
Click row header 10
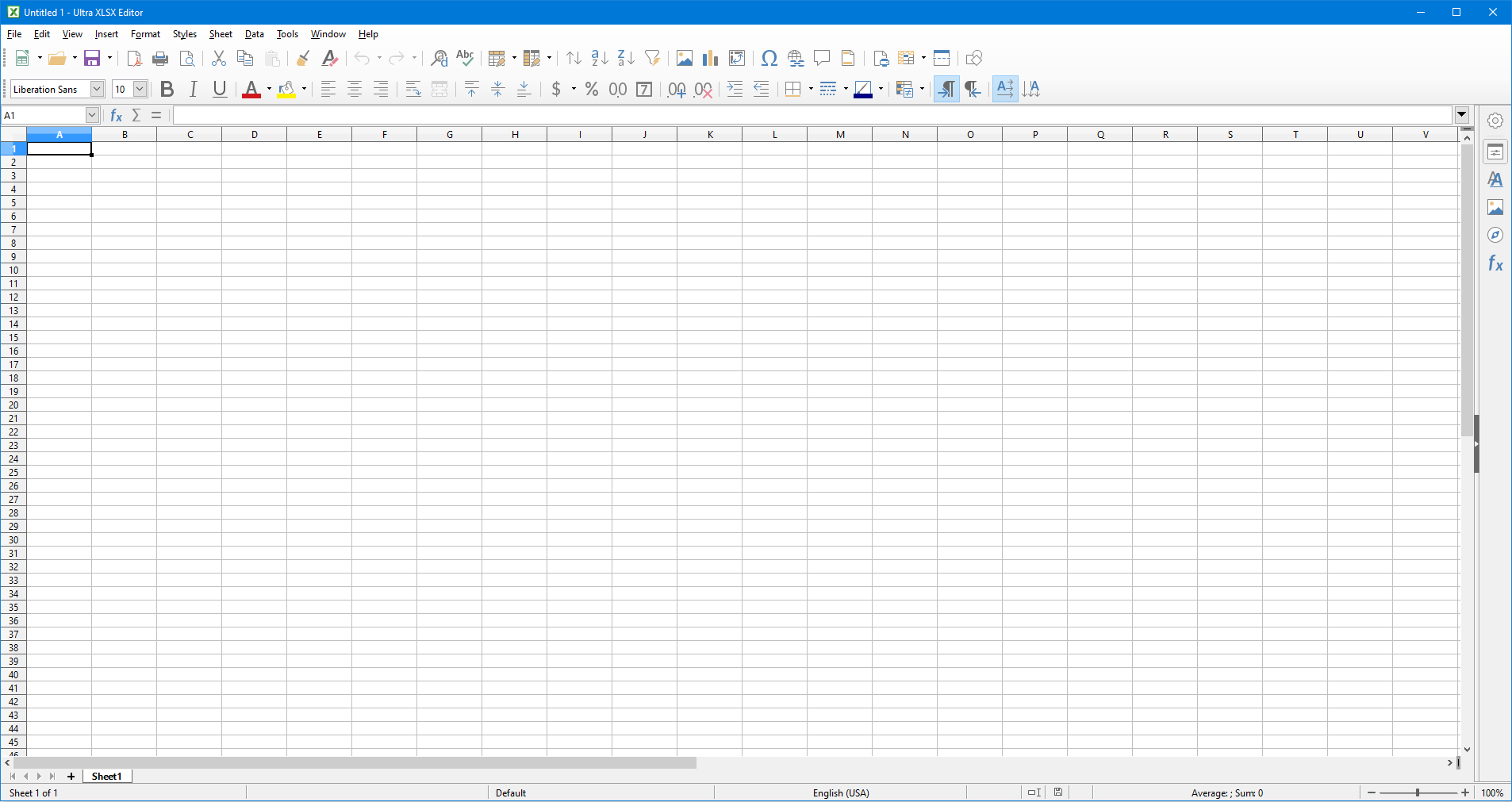(x=13, y=271)
